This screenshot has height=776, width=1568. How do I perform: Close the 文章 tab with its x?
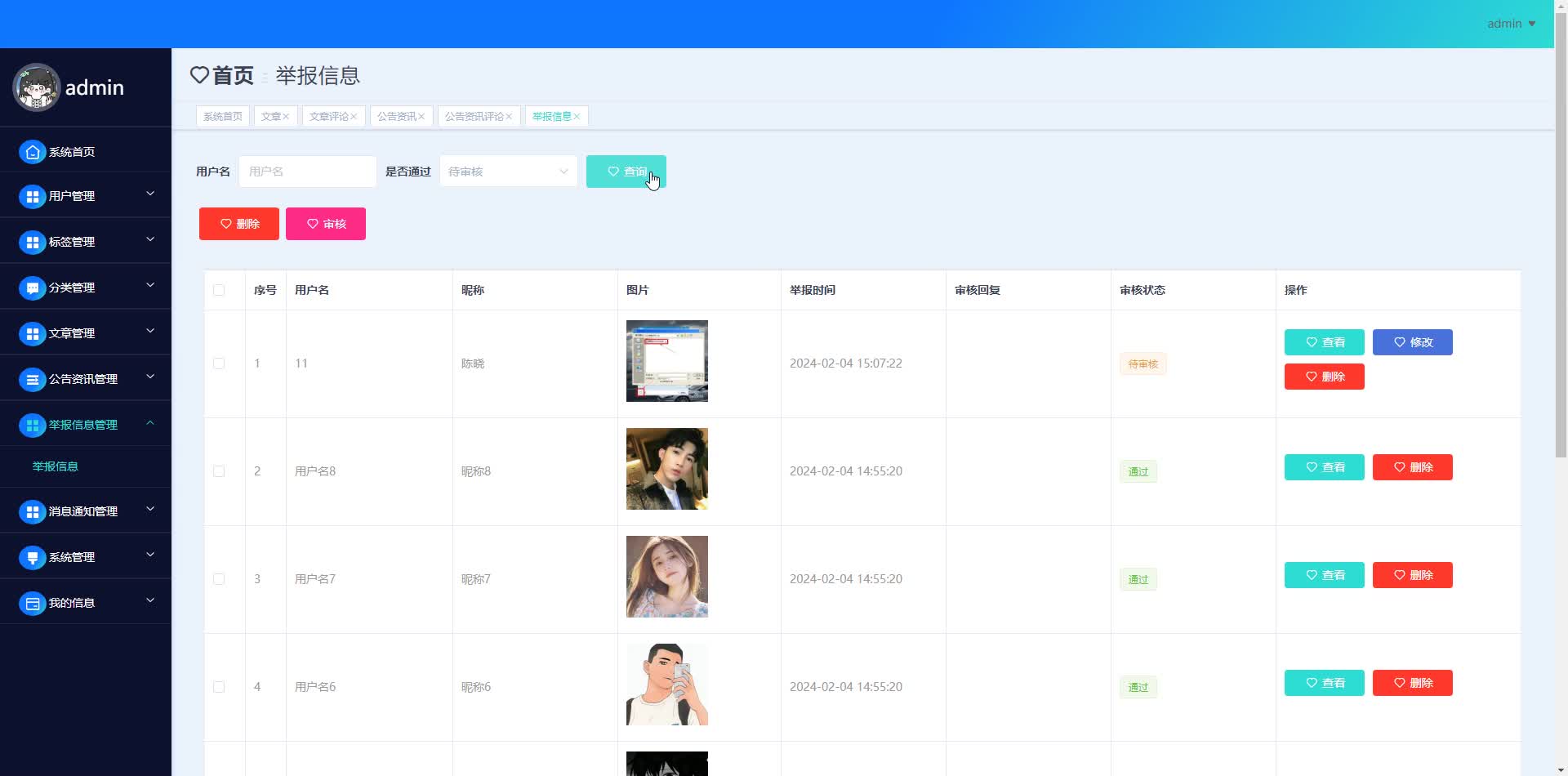[x=286, y=117]
